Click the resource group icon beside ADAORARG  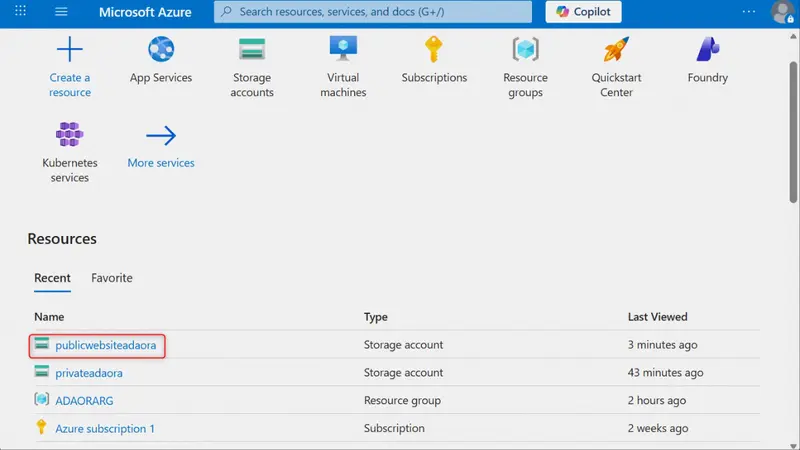(x=42, y=399)
